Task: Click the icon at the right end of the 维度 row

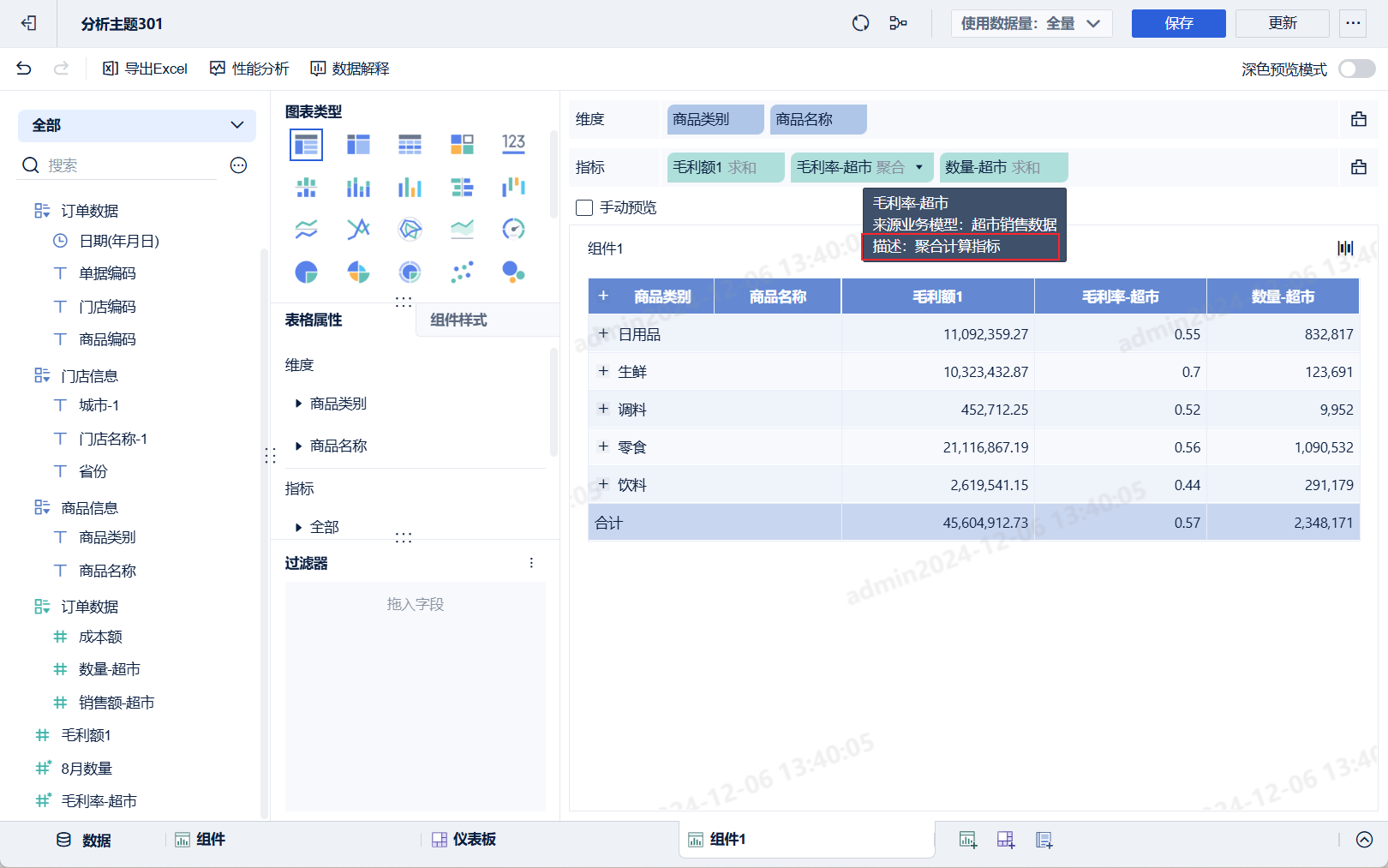Action: [x=1359, y=119]
